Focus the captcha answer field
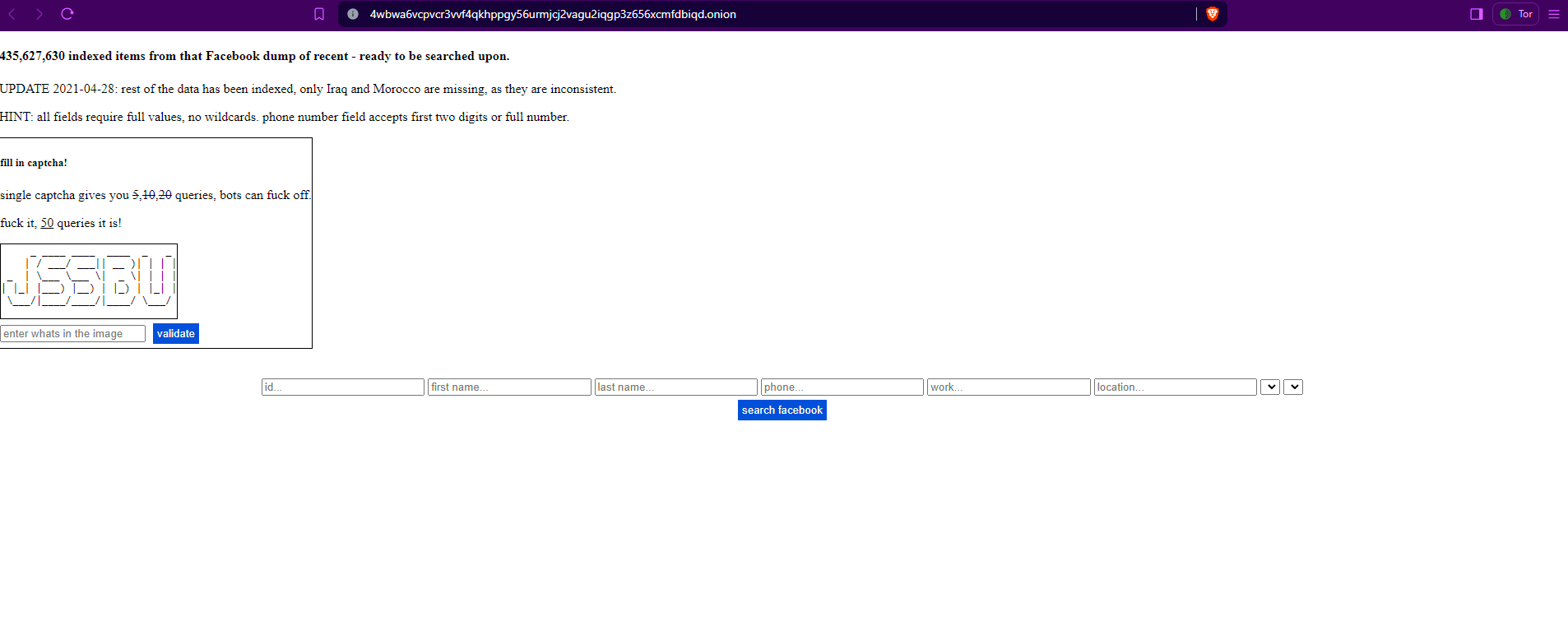Screen dimensions: 1568x640 tap(73, 333)
